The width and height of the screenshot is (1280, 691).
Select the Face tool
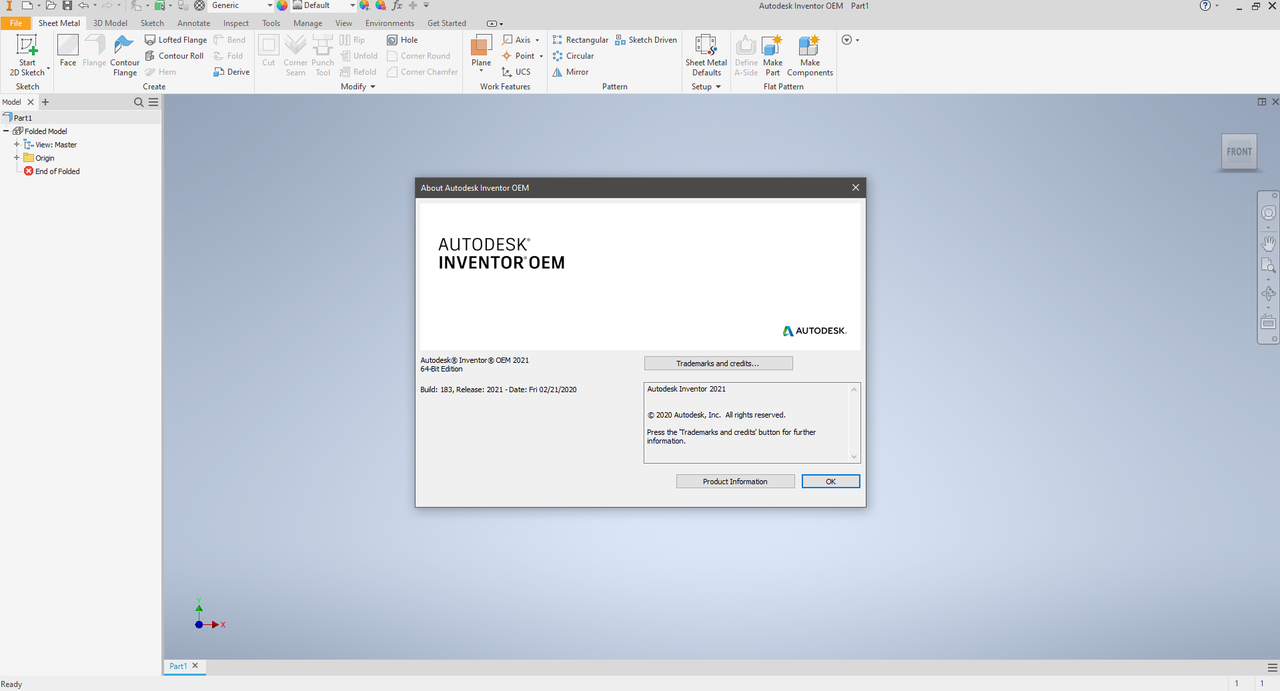[68, 52]
